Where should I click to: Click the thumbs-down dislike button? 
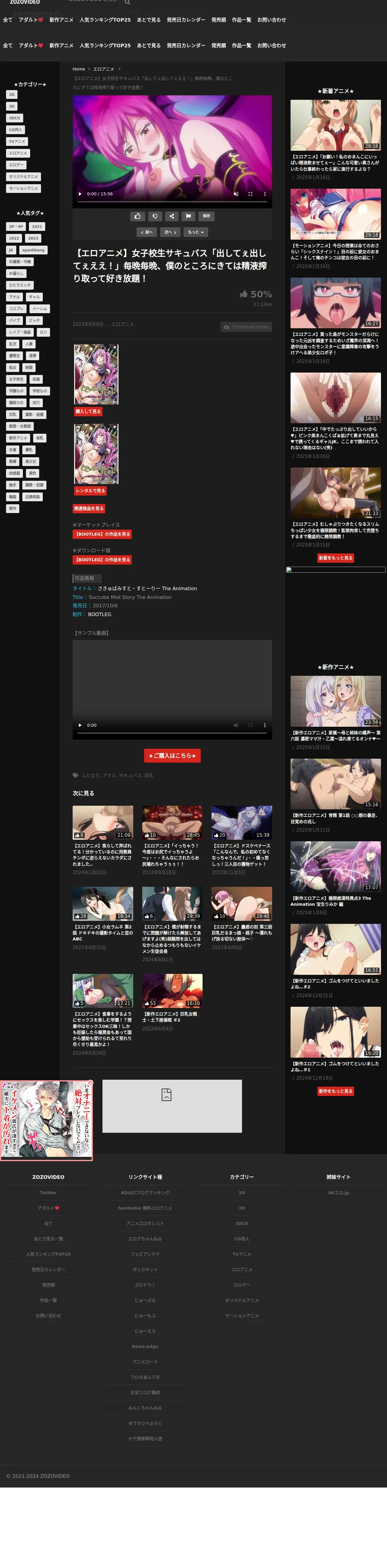[x=155, y=216]
